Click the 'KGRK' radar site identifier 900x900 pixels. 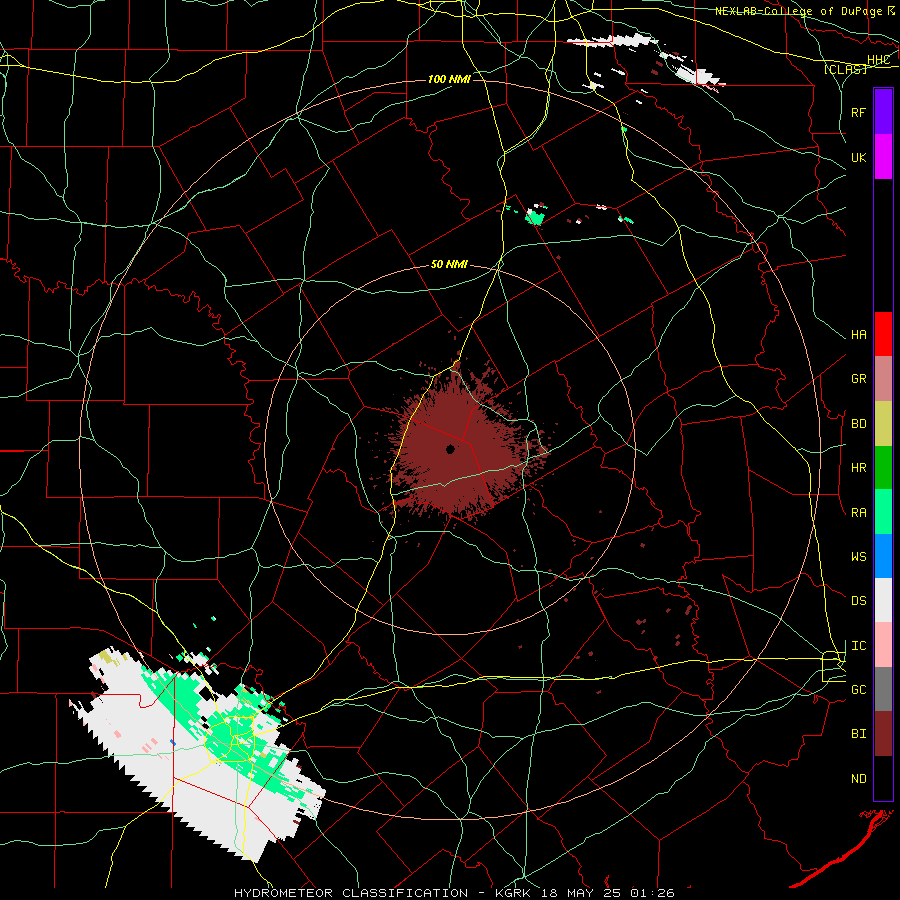tap(512, 893)
